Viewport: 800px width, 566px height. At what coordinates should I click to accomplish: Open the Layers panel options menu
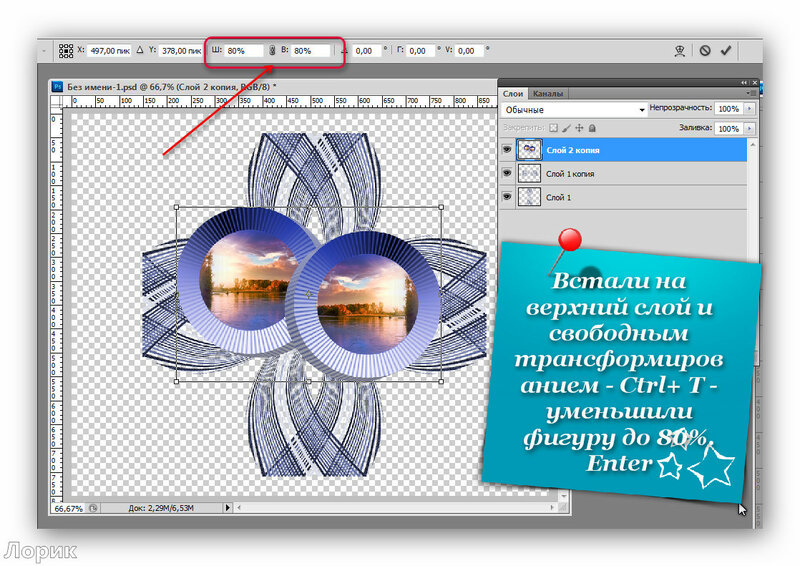pos(751,93)
